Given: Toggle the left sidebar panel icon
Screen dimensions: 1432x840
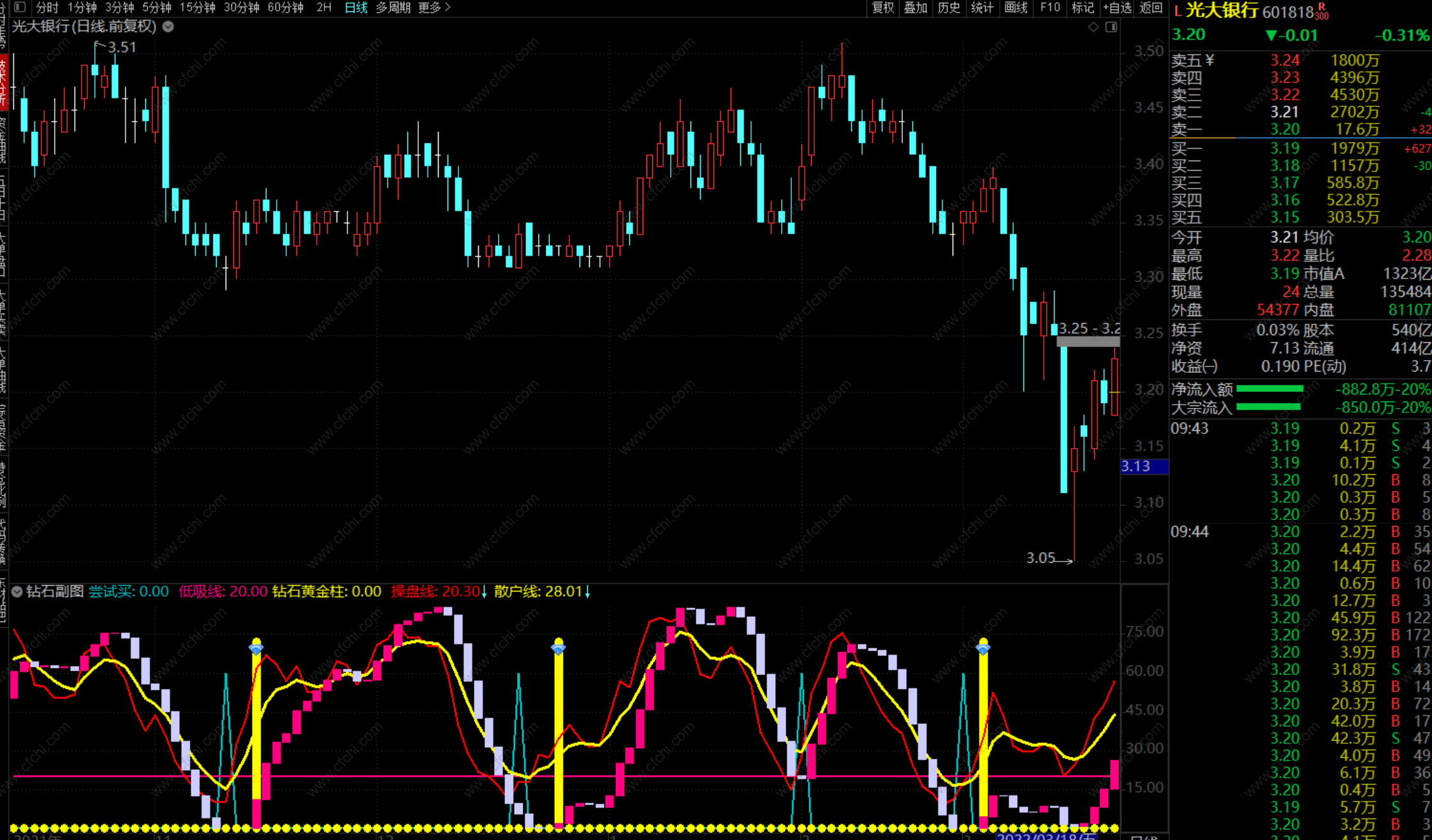Looking at the screenshot, I should coord(20,7).
